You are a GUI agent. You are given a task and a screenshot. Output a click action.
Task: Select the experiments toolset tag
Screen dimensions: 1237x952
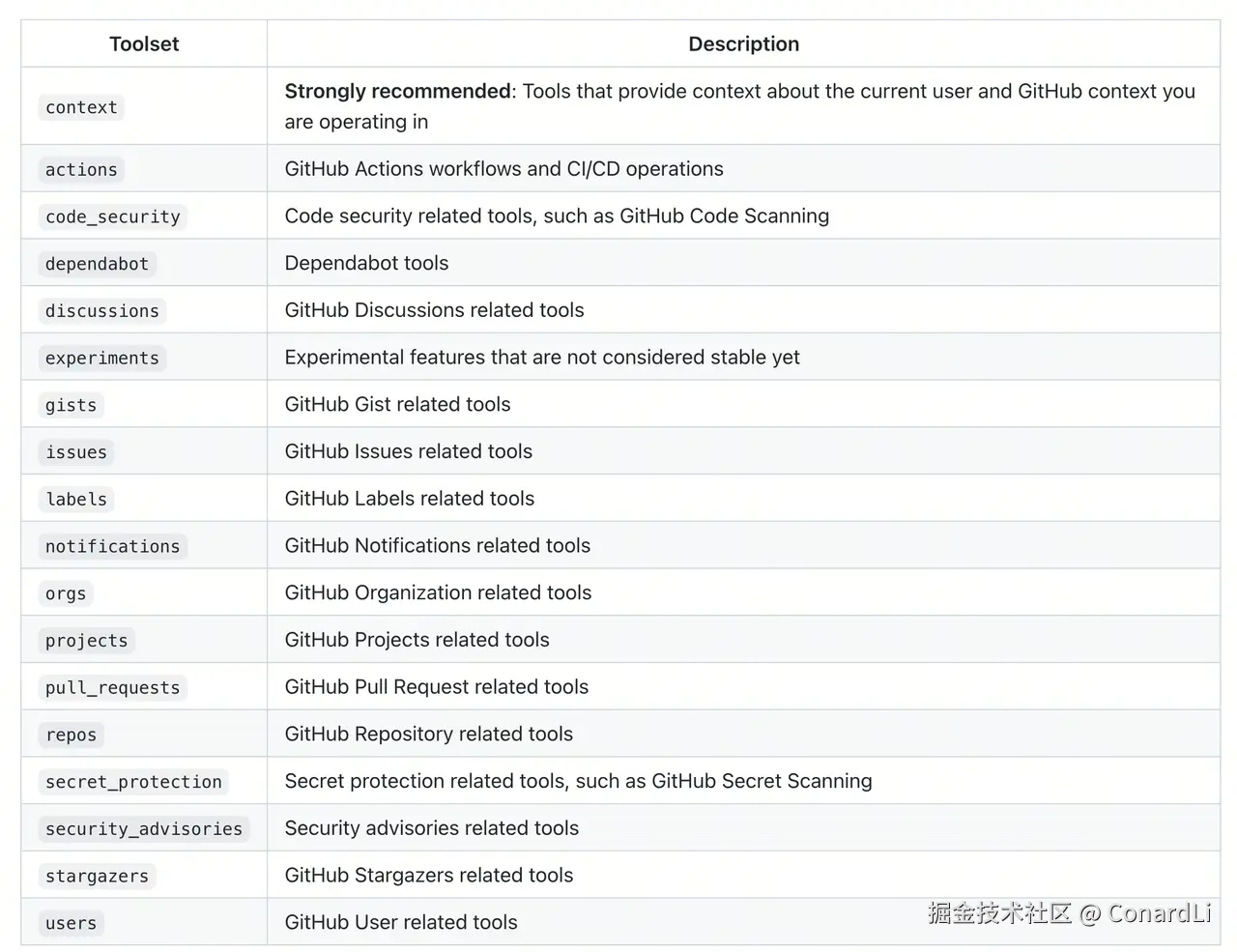(102, 359)
